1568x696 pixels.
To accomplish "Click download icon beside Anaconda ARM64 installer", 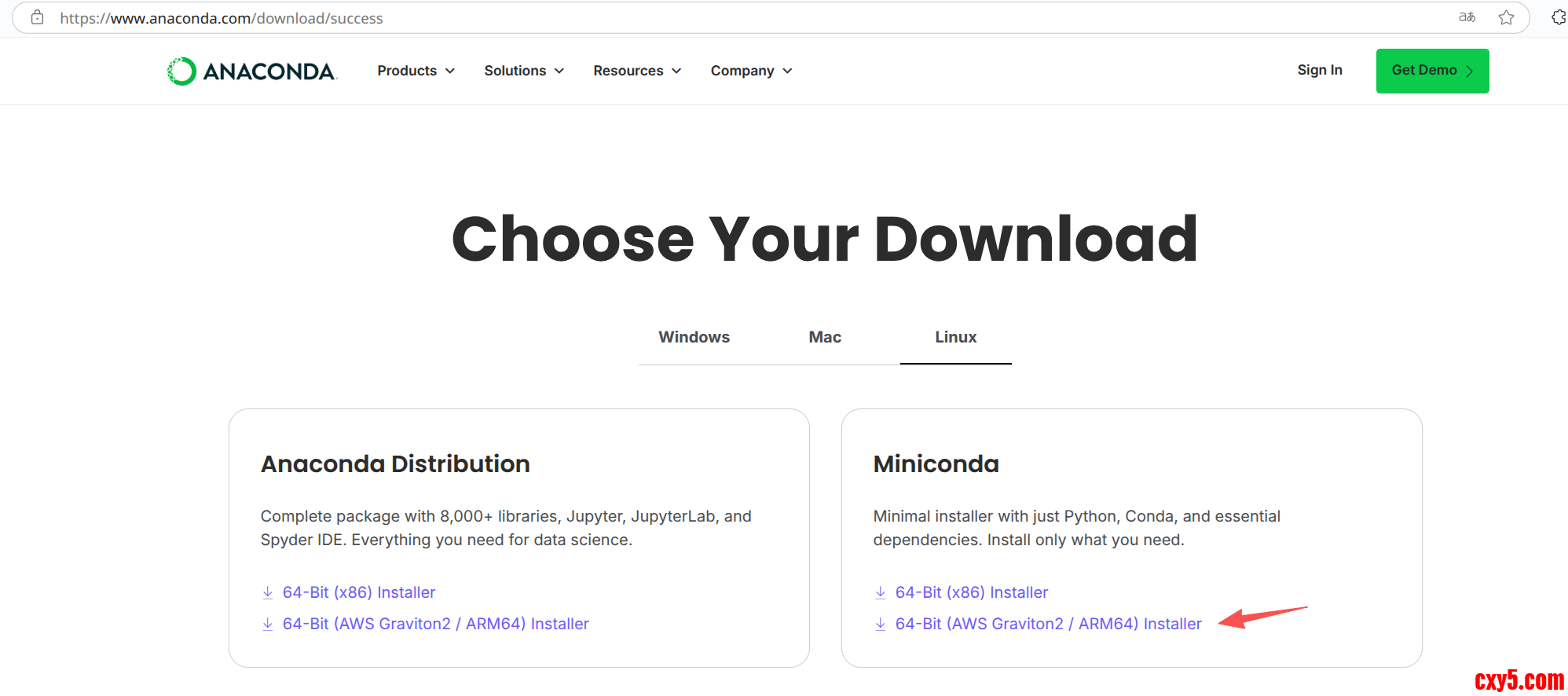I will tap(268, 624).
